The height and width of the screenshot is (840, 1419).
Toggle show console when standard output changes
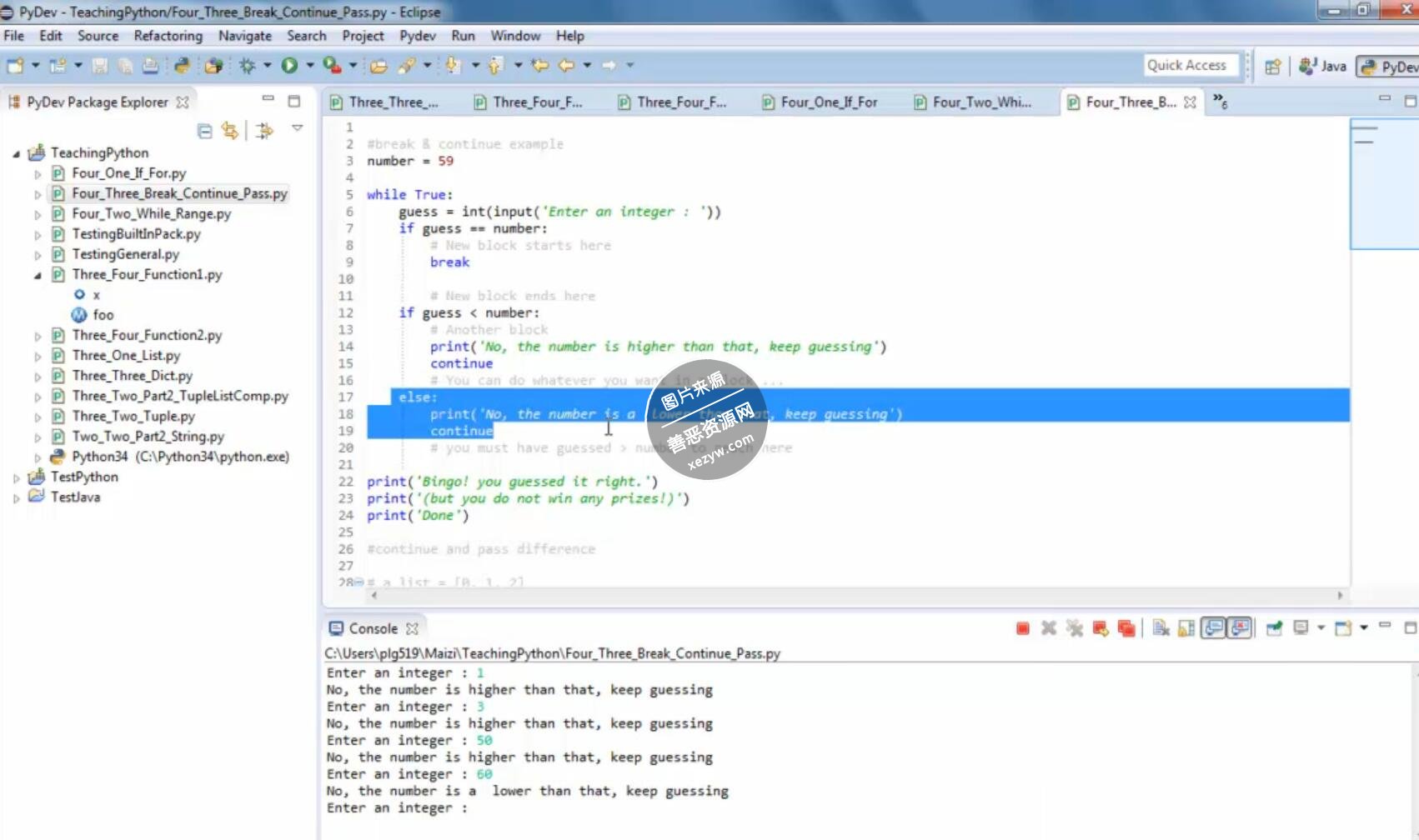click(x=1214, y=628)
